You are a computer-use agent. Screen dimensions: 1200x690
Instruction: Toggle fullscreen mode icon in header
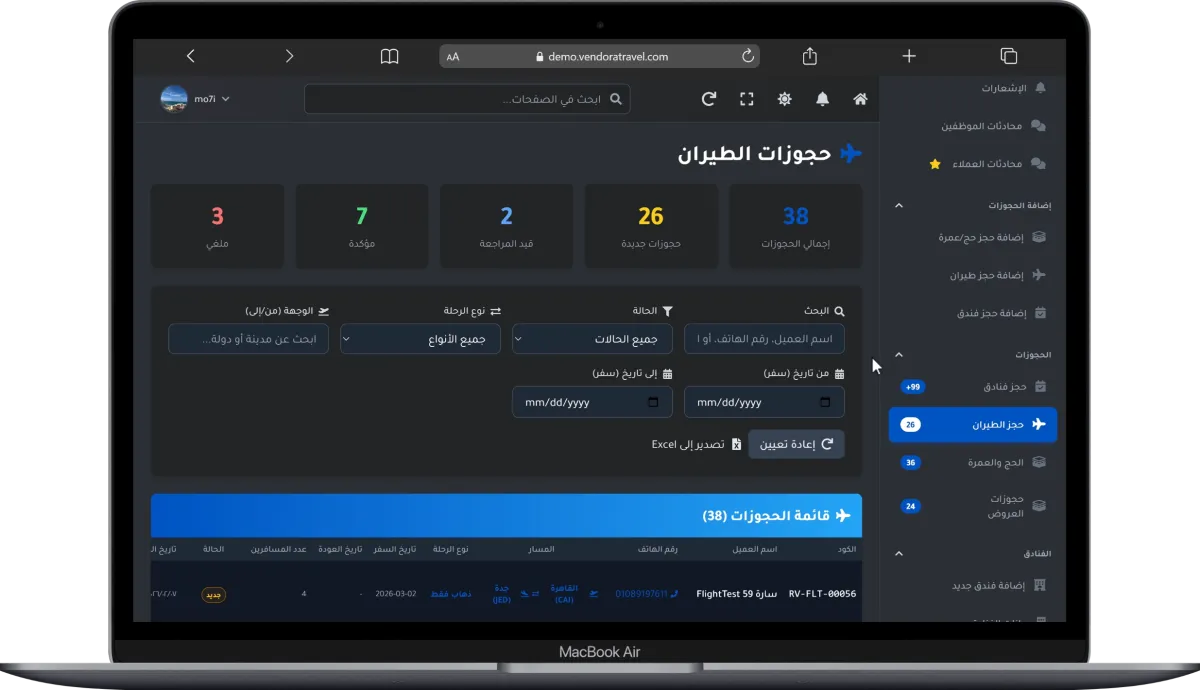pyautogui.click(x=747, y=99)
